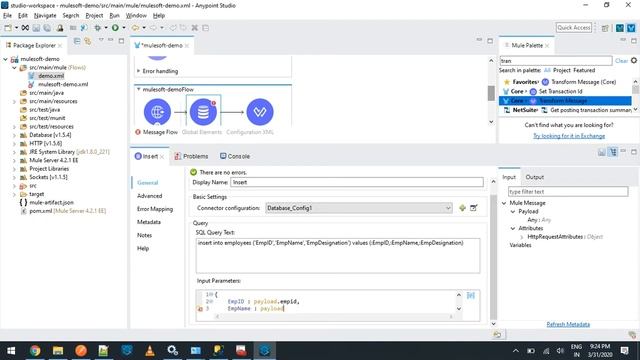Click Try looking for it in Exchange
This screenshot has height=360, width=640.
click(x=569, y=136)
